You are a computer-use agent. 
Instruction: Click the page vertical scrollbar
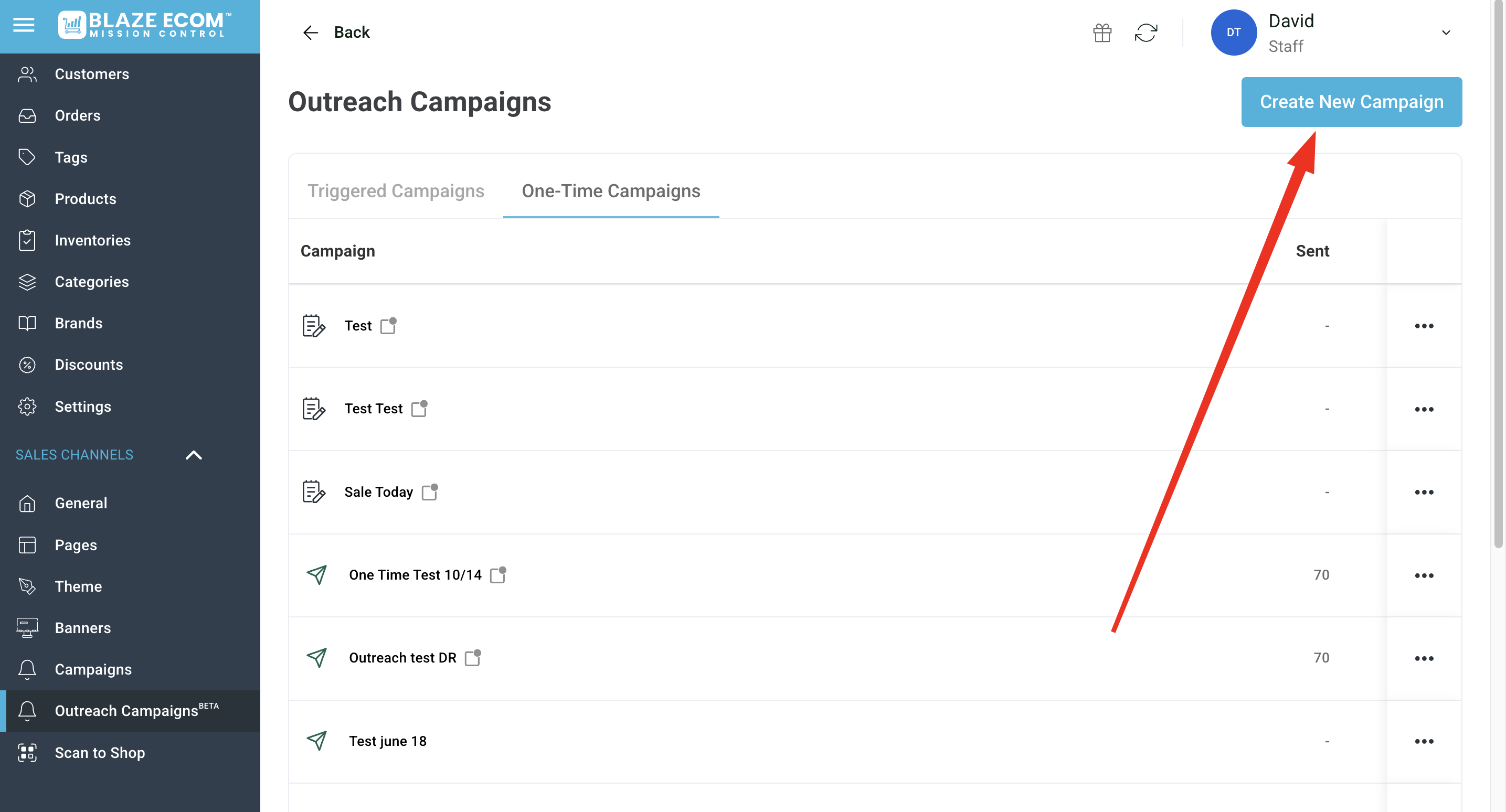pos(1498,292)
